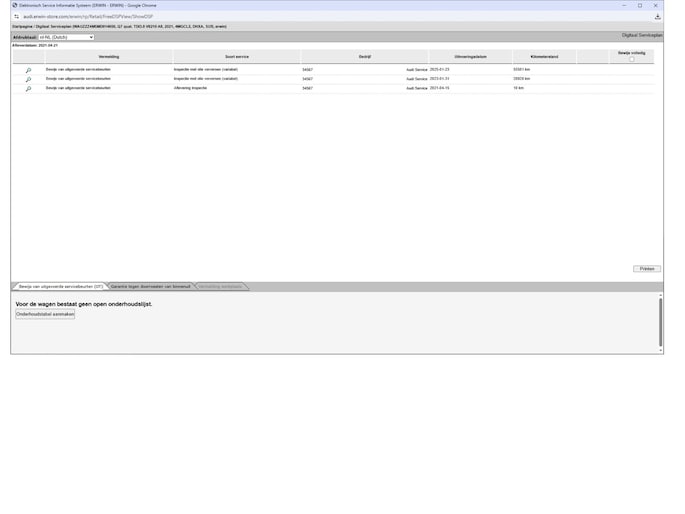Switch to 'Bewijs van uitgevoerde servicebeurten' tab
The width and height of the screenshot is (685, 514).
[61, 286]
